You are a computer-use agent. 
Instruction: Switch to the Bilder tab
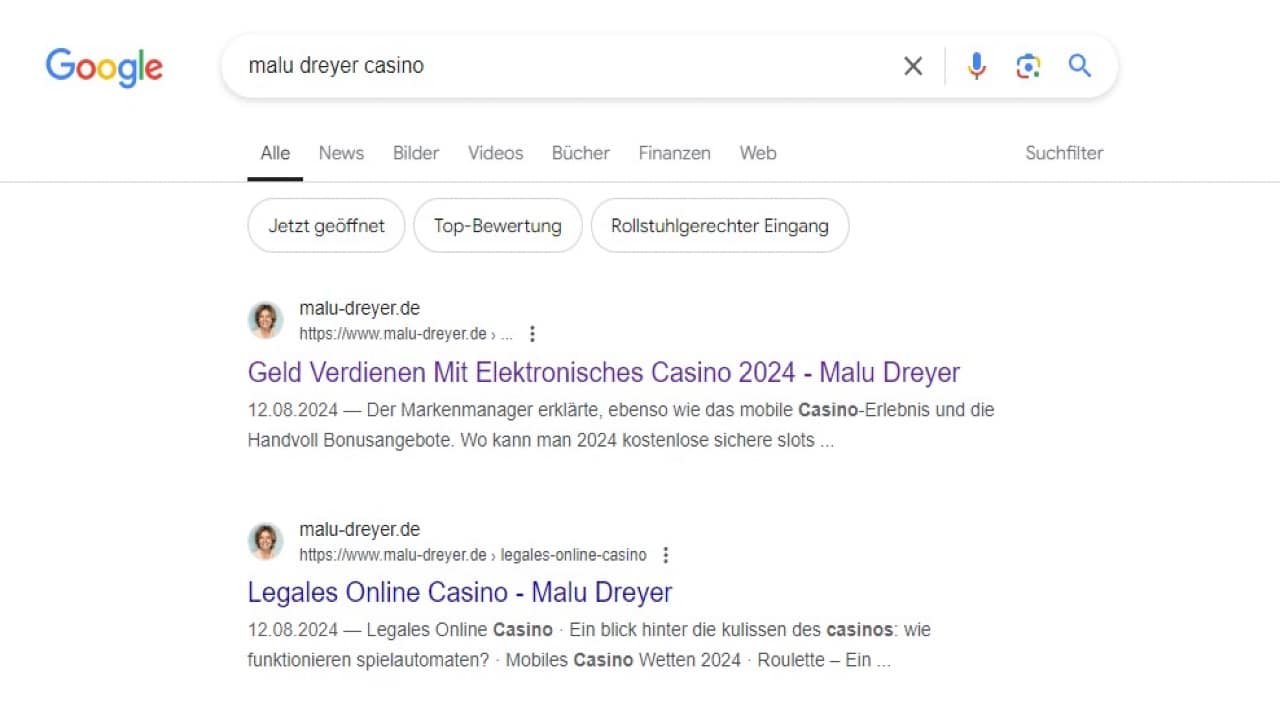tap(416, 153)
